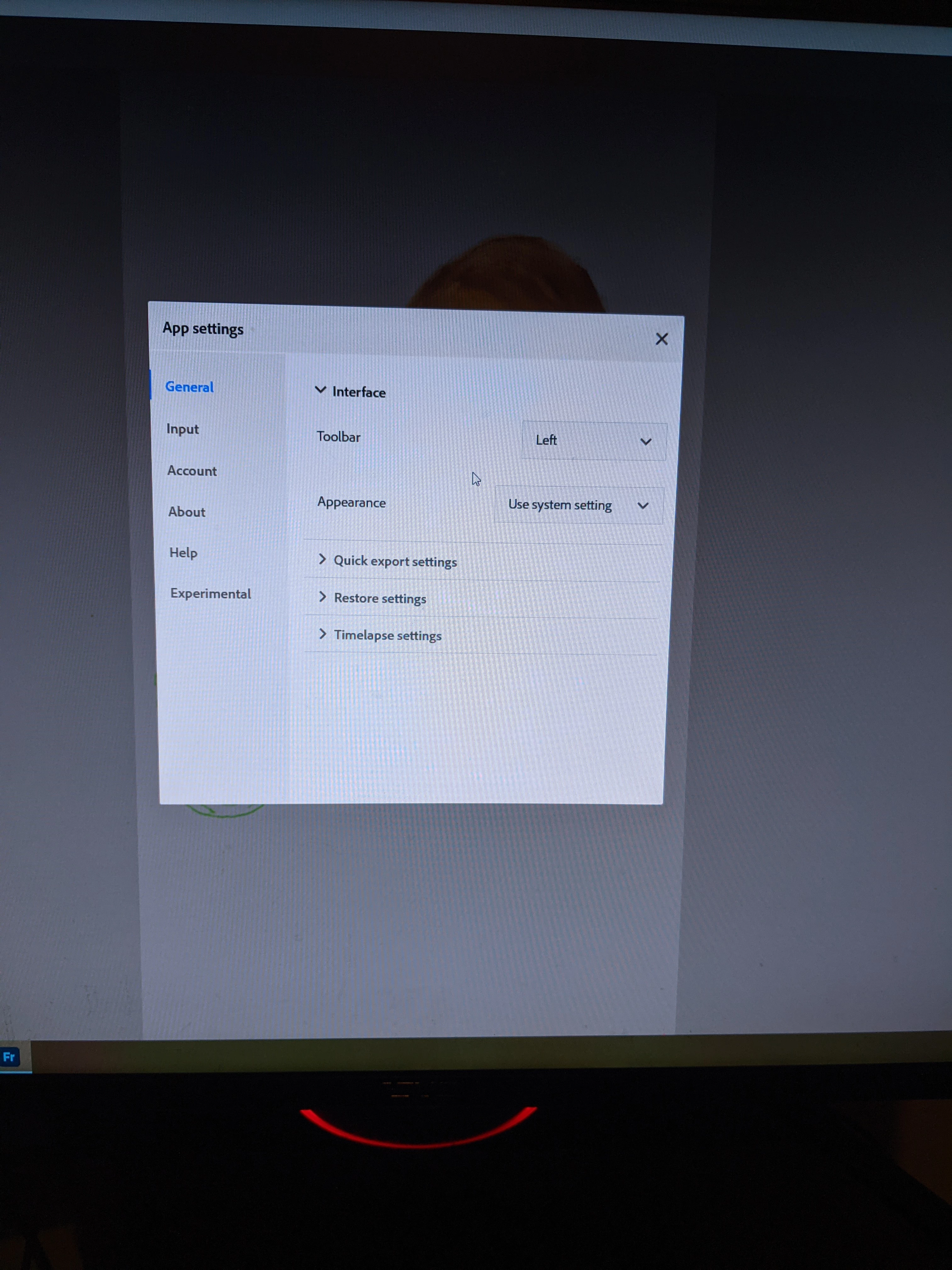
Task: Close the App settings dialog
Action: click(661, 339)
